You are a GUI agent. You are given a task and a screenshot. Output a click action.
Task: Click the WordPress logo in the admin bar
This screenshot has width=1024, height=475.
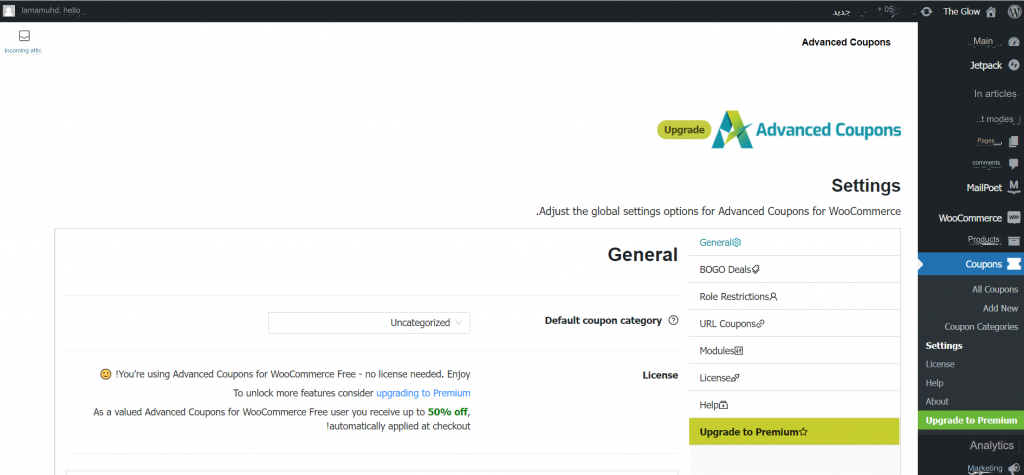1013,11
